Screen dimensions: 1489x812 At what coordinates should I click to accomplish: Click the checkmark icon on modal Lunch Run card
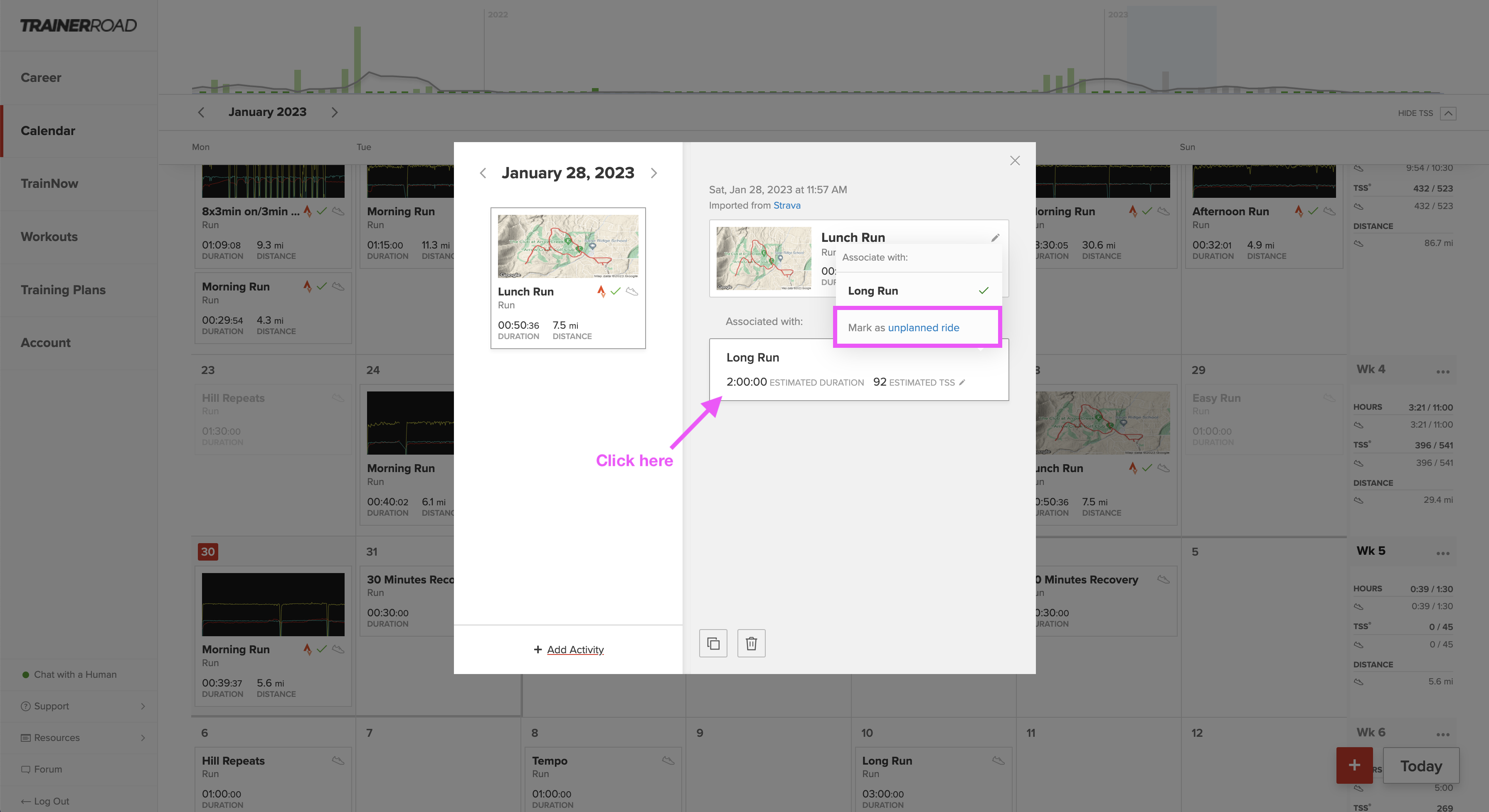coord(616,291)
